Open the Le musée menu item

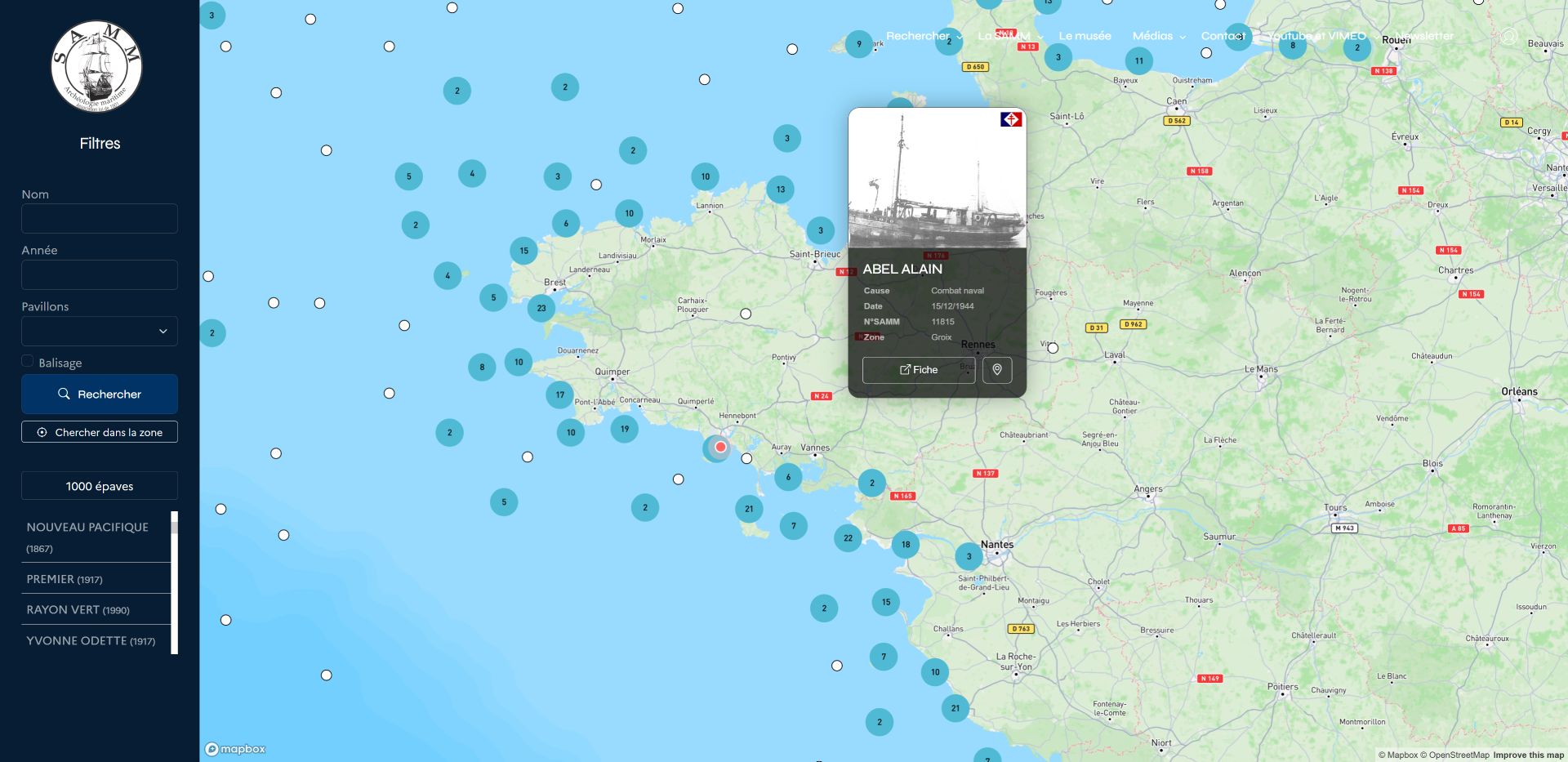coord(1085,36)
